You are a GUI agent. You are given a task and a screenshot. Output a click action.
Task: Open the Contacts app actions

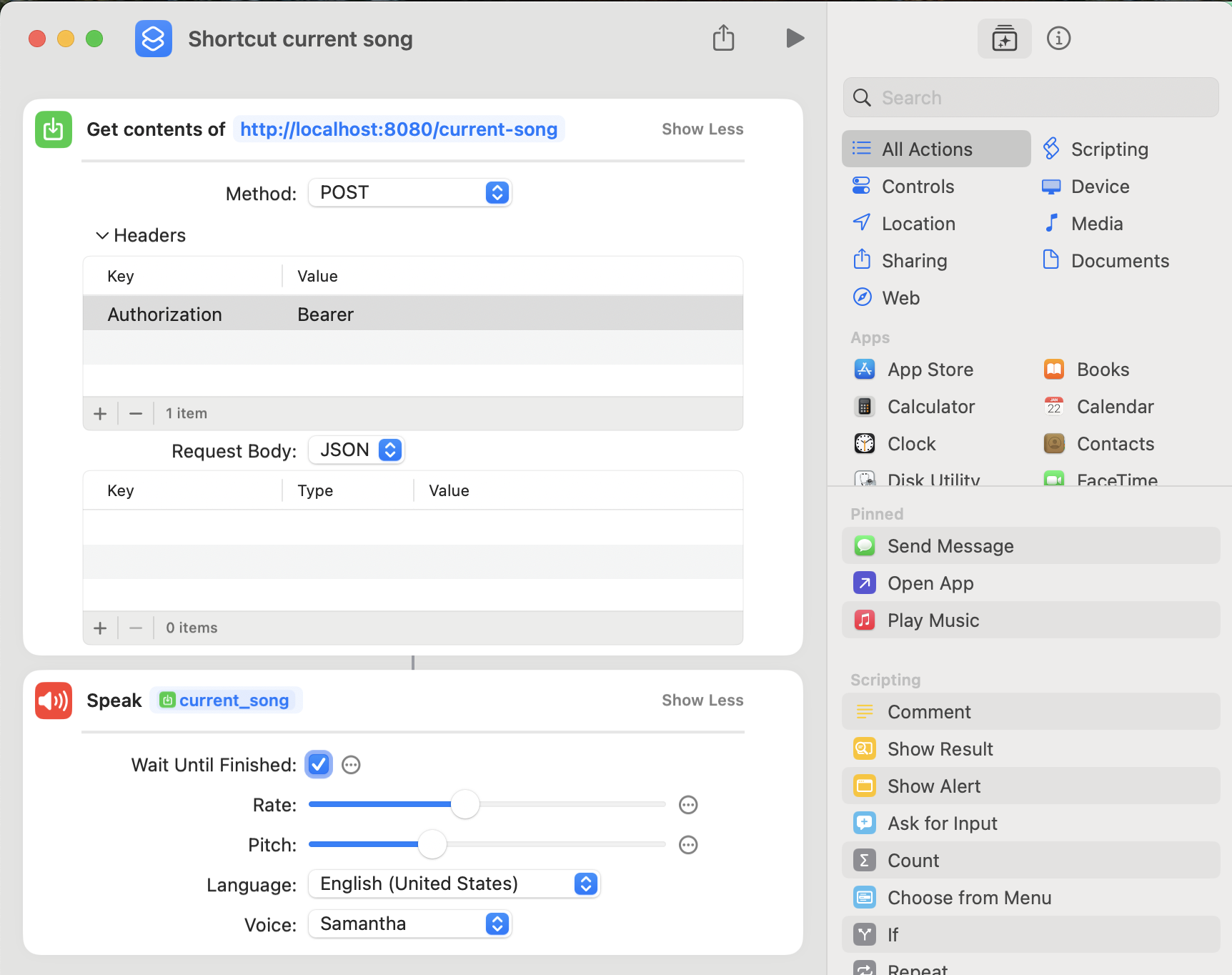tap(1099, 444)
